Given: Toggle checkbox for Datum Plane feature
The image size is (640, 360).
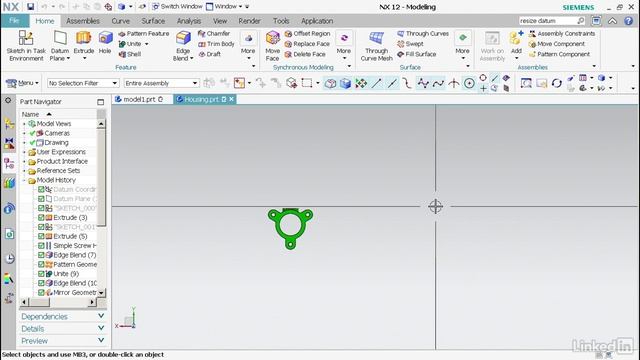Looking at the screenshot, I should pos(41,199).
